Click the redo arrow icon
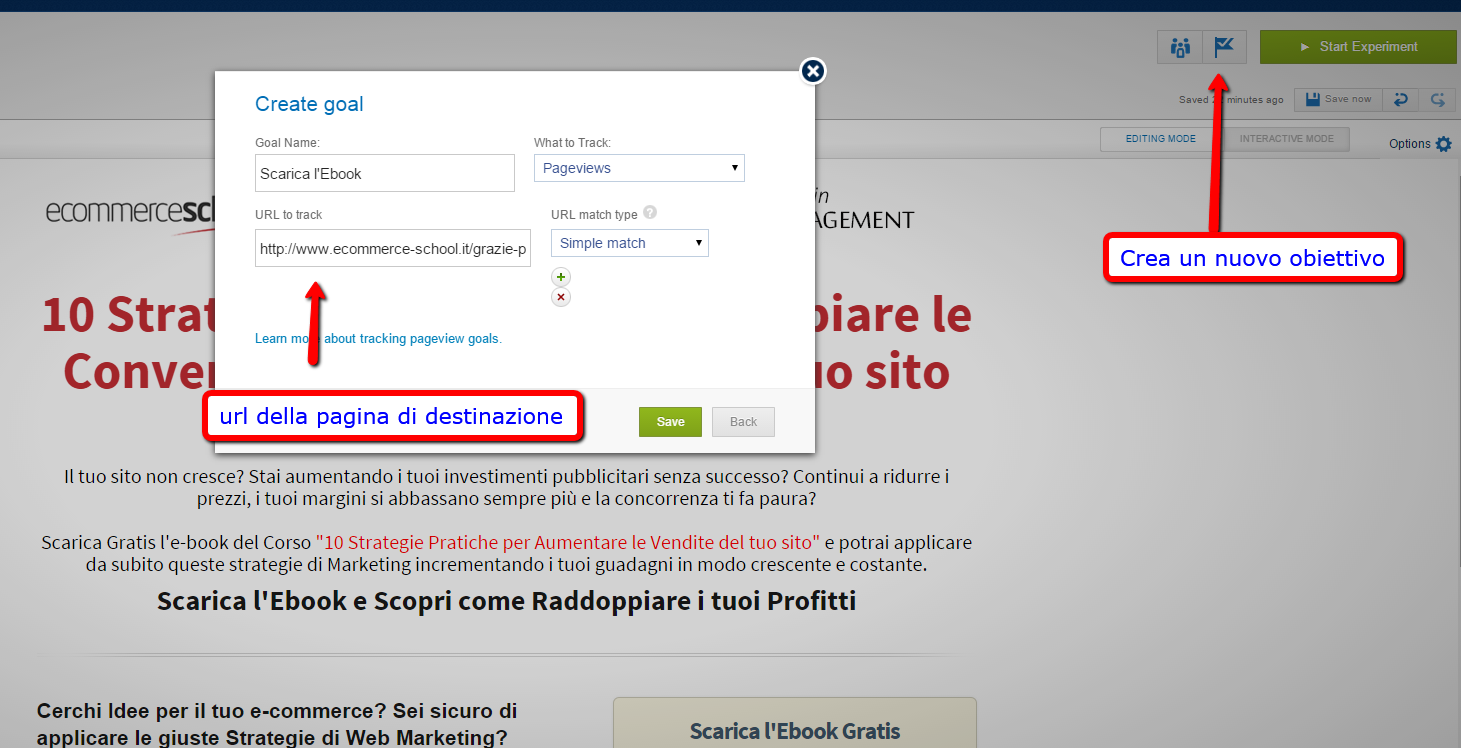1461x748 pixels. tap(1437, 99)
